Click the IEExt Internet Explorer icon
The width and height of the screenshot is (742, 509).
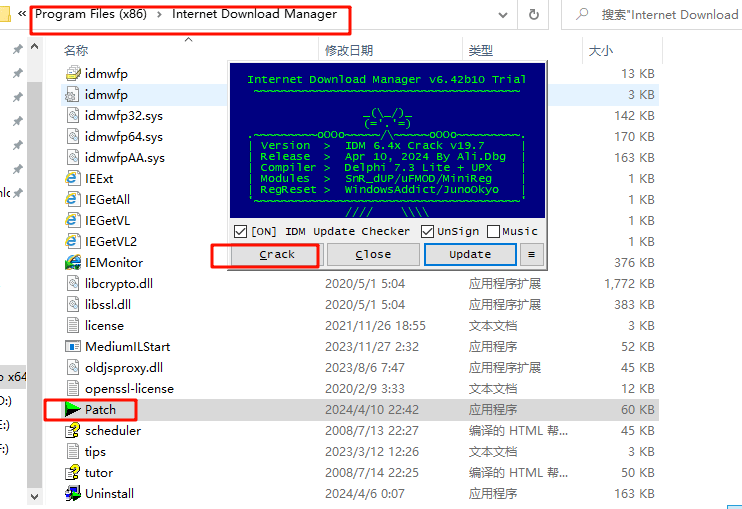(72, 179)
